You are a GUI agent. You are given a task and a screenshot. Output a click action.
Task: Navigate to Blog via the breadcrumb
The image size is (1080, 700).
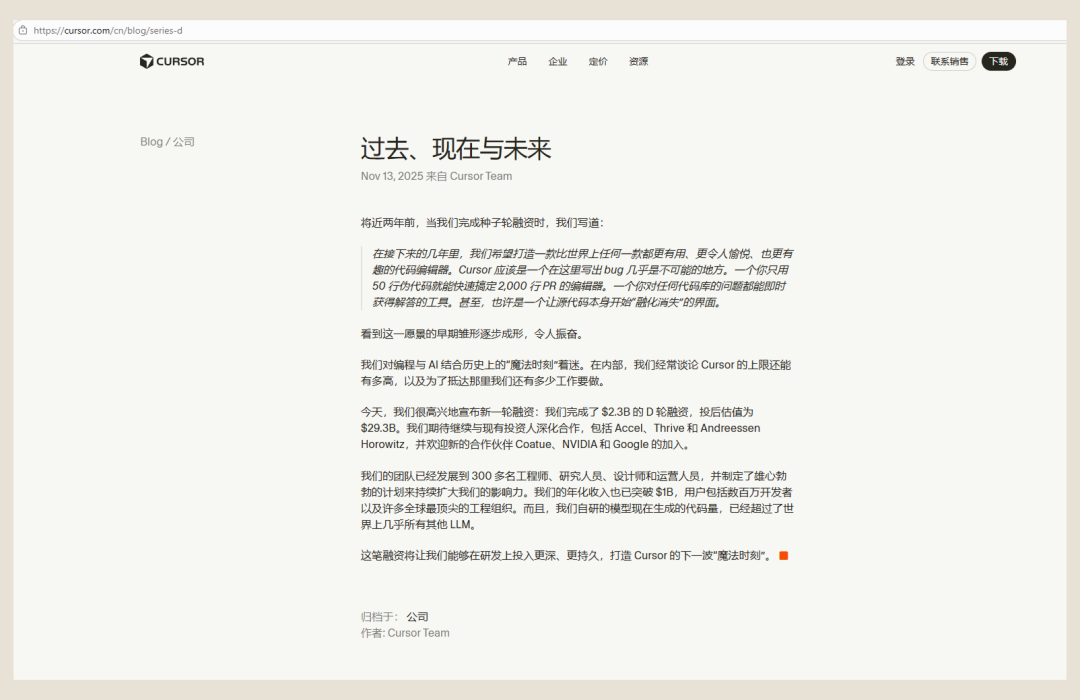pyautogui.click(x=151, y=142)
